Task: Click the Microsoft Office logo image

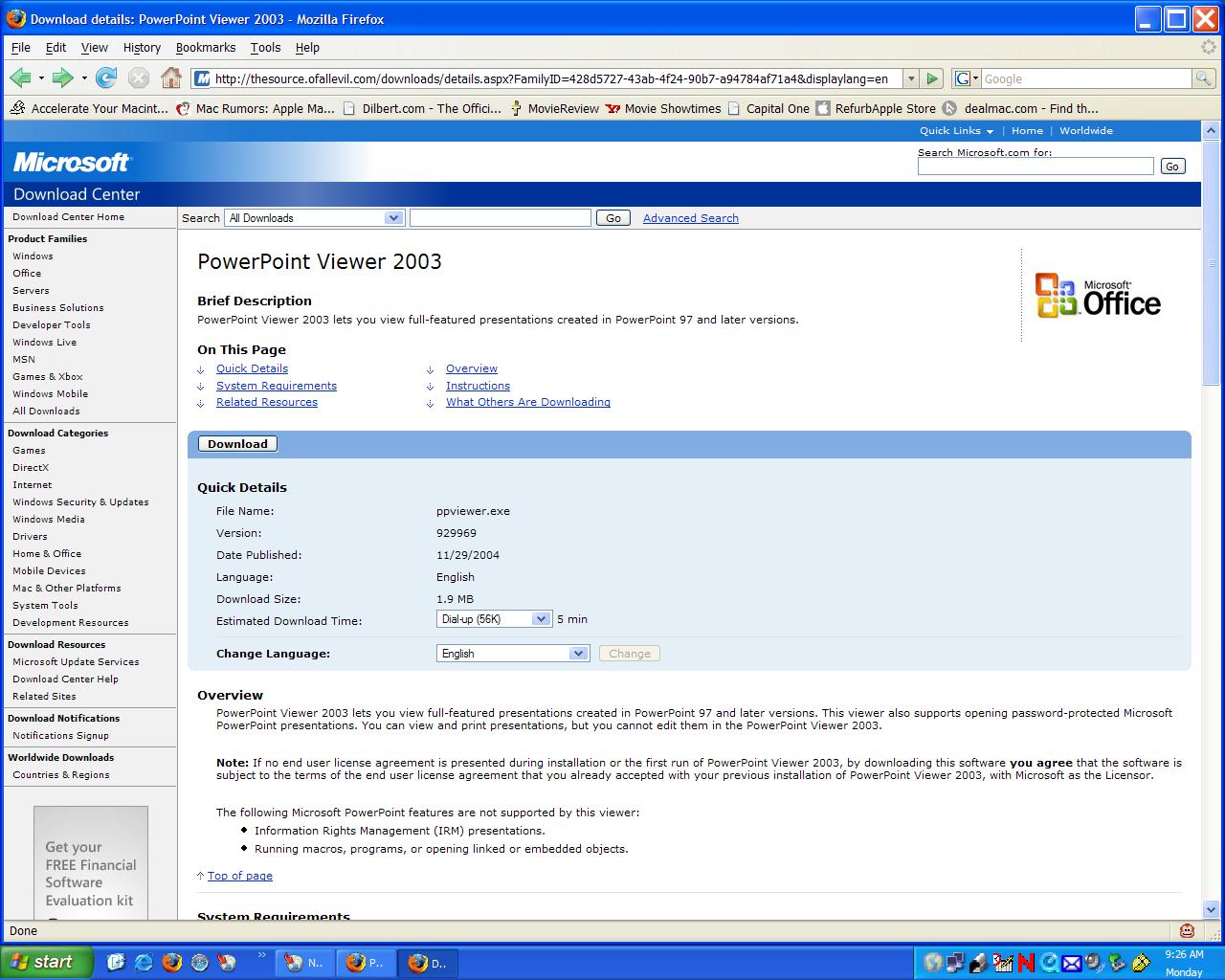Action: pyautogui.click(x=1098, y=296)
